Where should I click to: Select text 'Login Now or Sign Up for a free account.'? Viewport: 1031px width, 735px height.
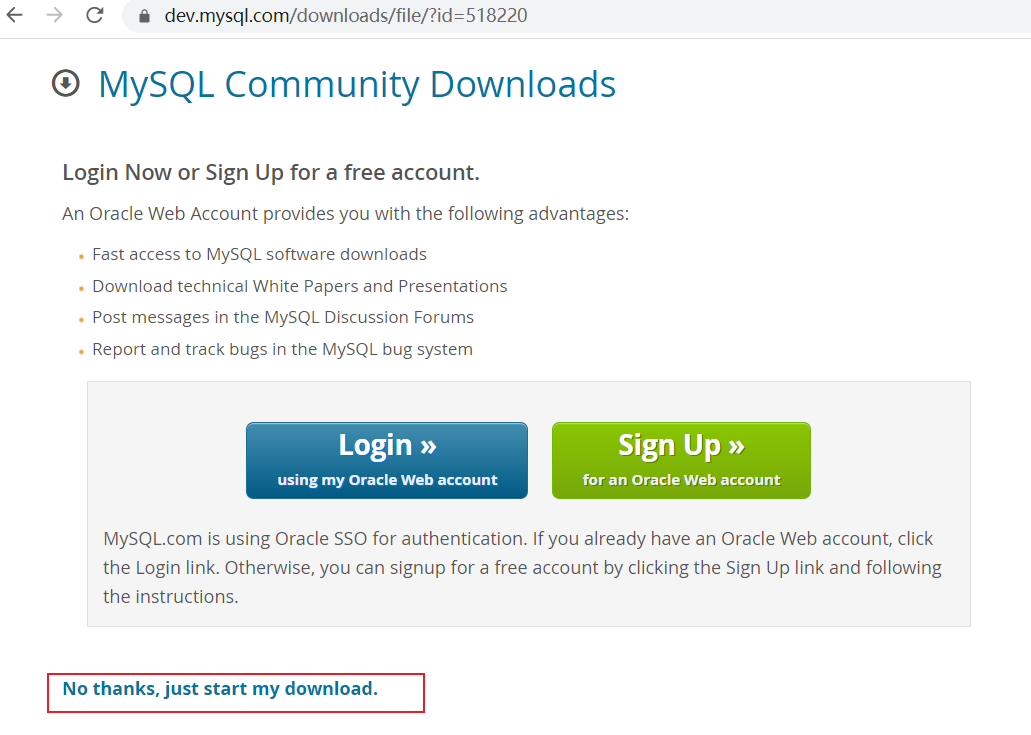(271, 172)
